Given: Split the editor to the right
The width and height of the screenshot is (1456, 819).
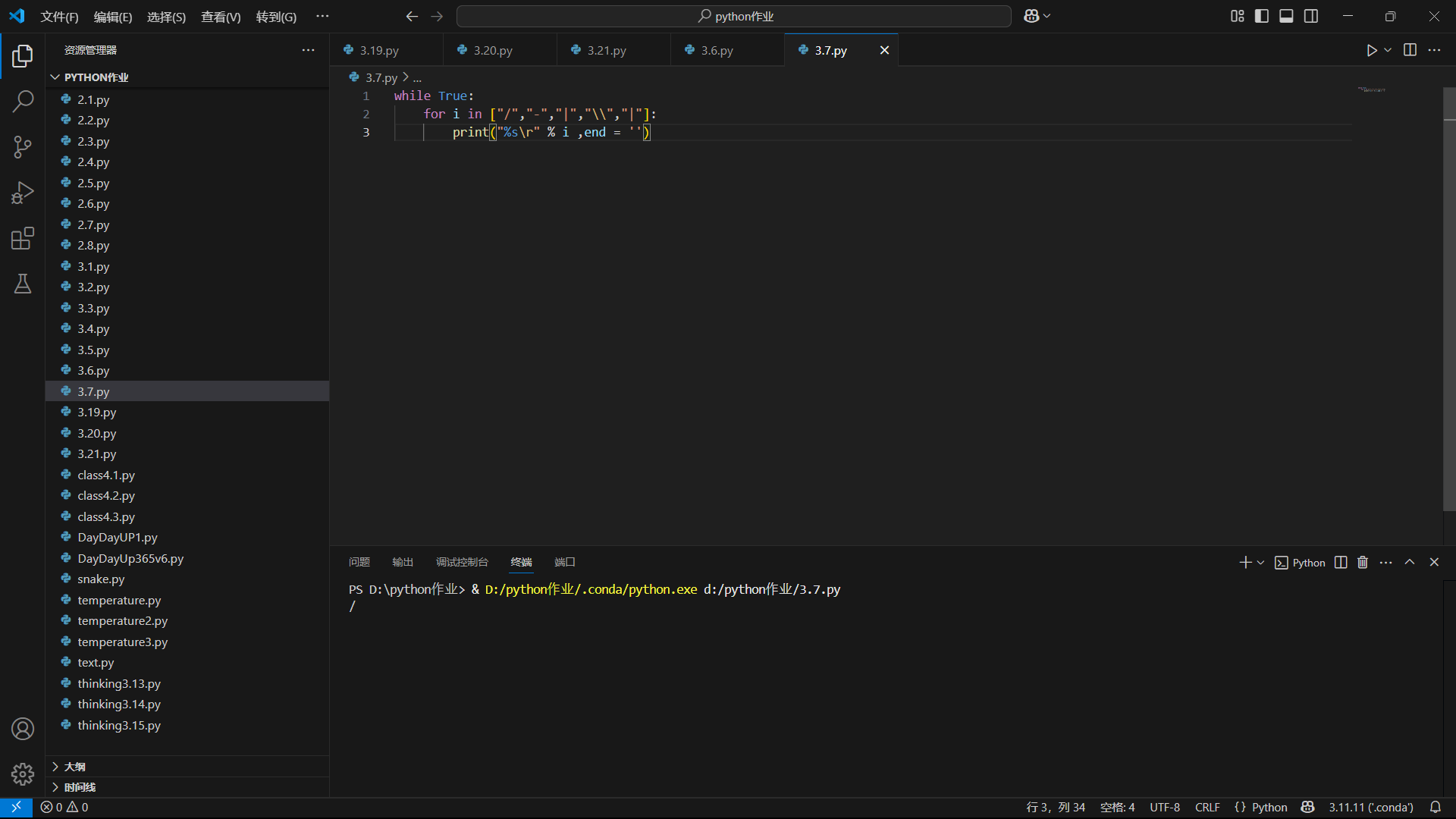Looking at the screenshot, I should [x=1410, y=50].
